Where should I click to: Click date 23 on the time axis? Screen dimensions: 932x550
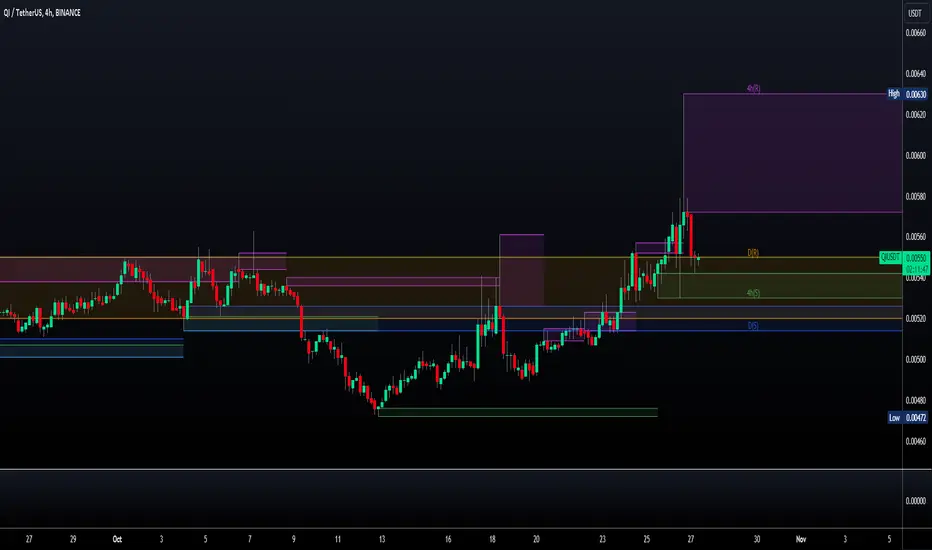click(602, 539)
